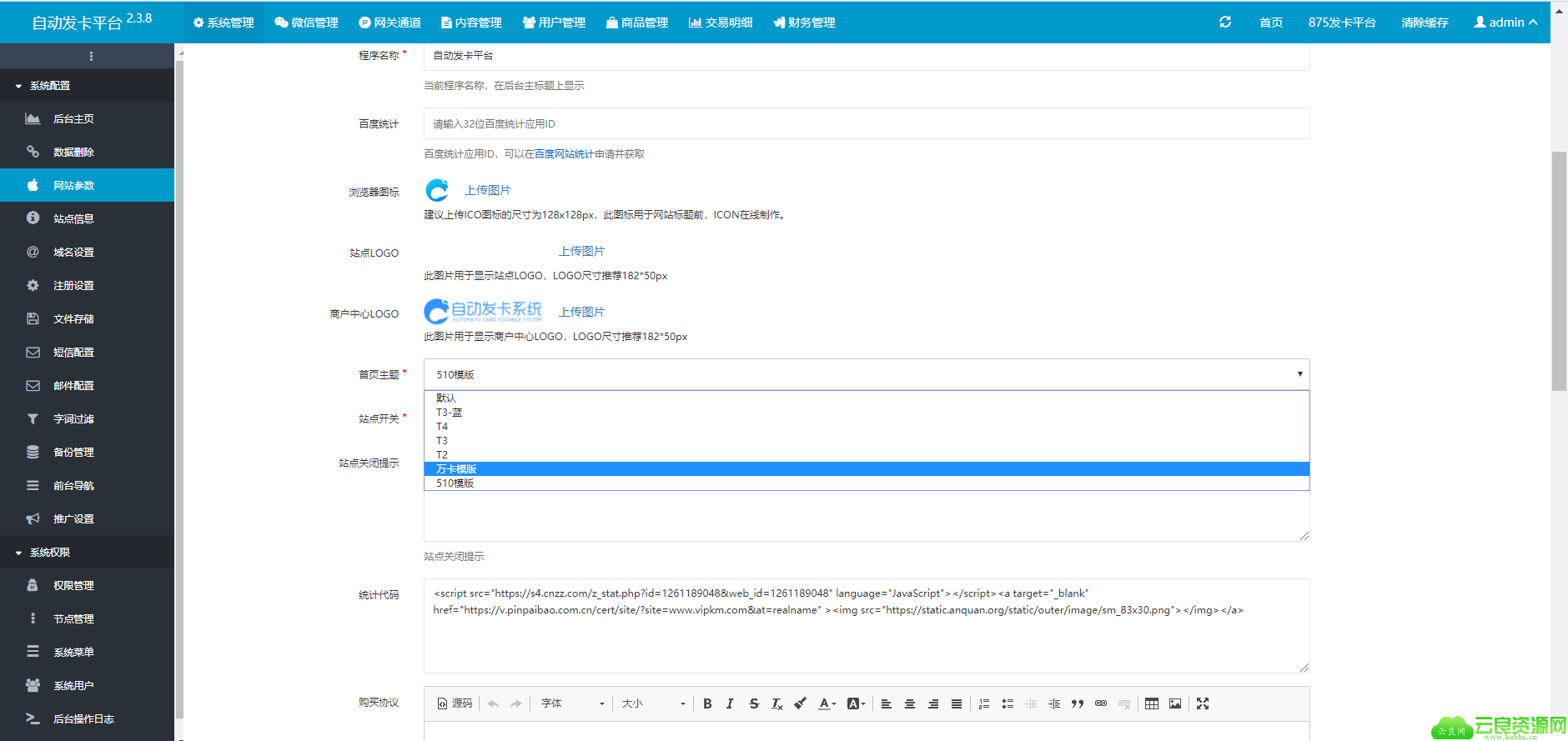Image resolution: width=1568 pixels, height=741 pixels.
Task: Choose 万卡模版 theme option
Action: click(867, 469)
